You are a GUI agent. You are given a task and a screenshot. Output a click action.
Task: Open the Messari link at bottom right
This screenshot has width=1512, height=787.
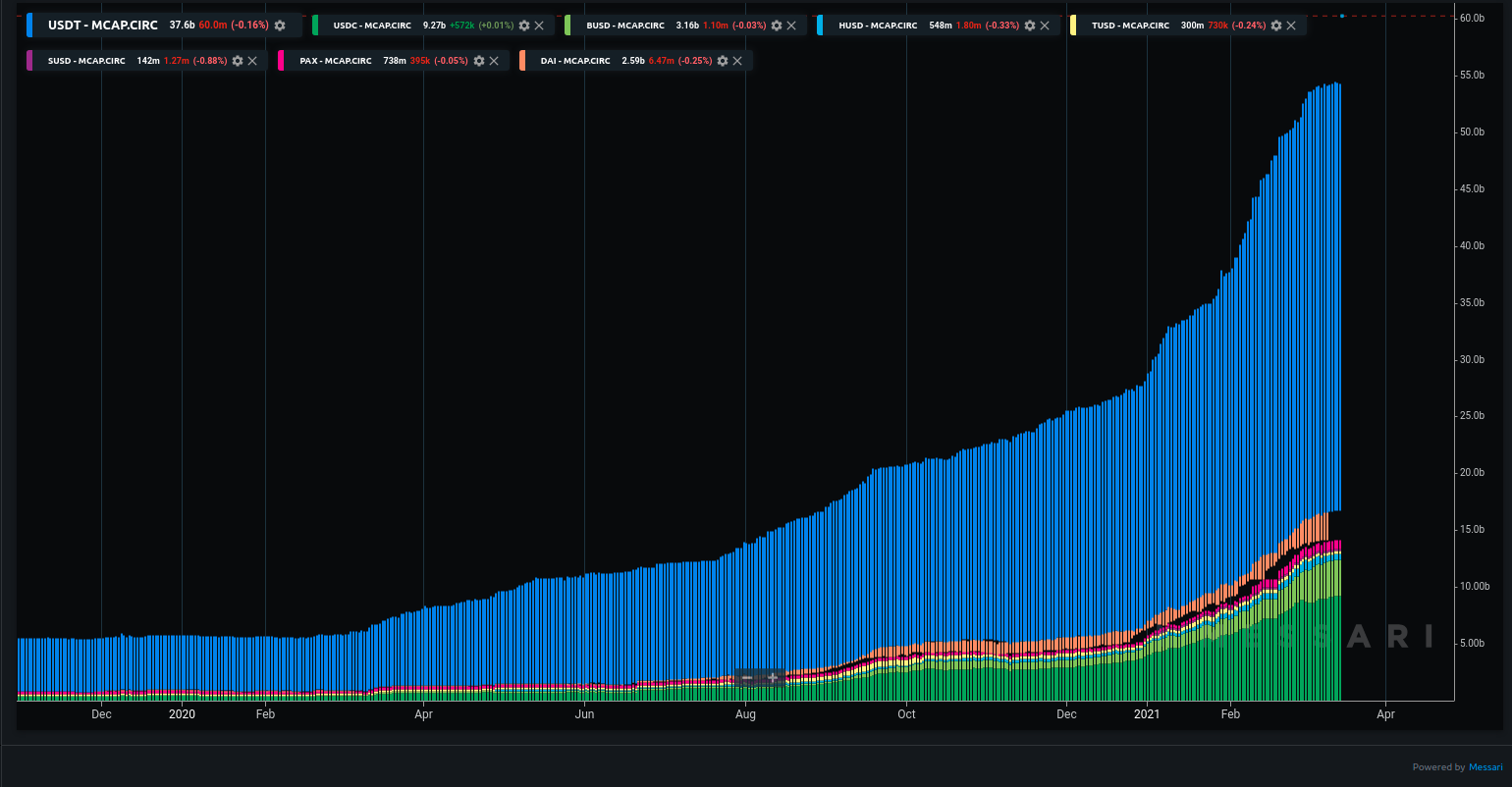click(x=1485, y=766)
